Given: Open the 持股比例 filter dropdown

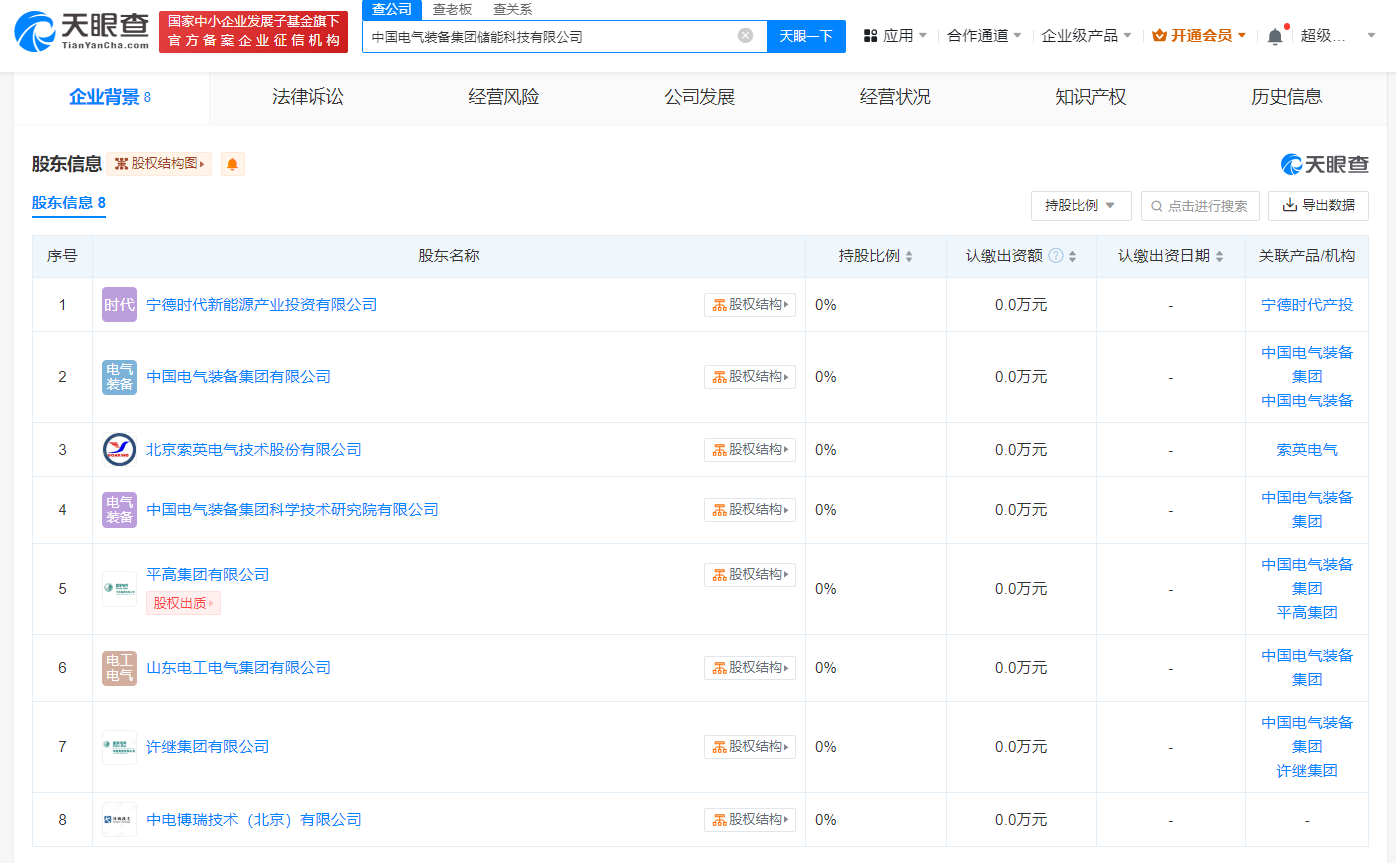Looking at the screenshot, I should tap(1080, 206).
